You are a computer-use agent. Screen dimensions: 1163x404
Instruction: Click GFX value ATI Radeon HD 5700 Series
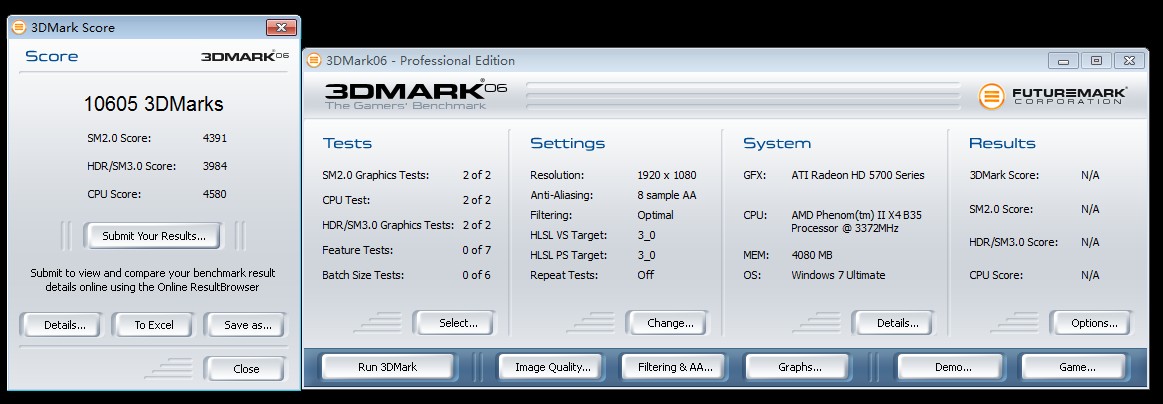pos(857,175)
